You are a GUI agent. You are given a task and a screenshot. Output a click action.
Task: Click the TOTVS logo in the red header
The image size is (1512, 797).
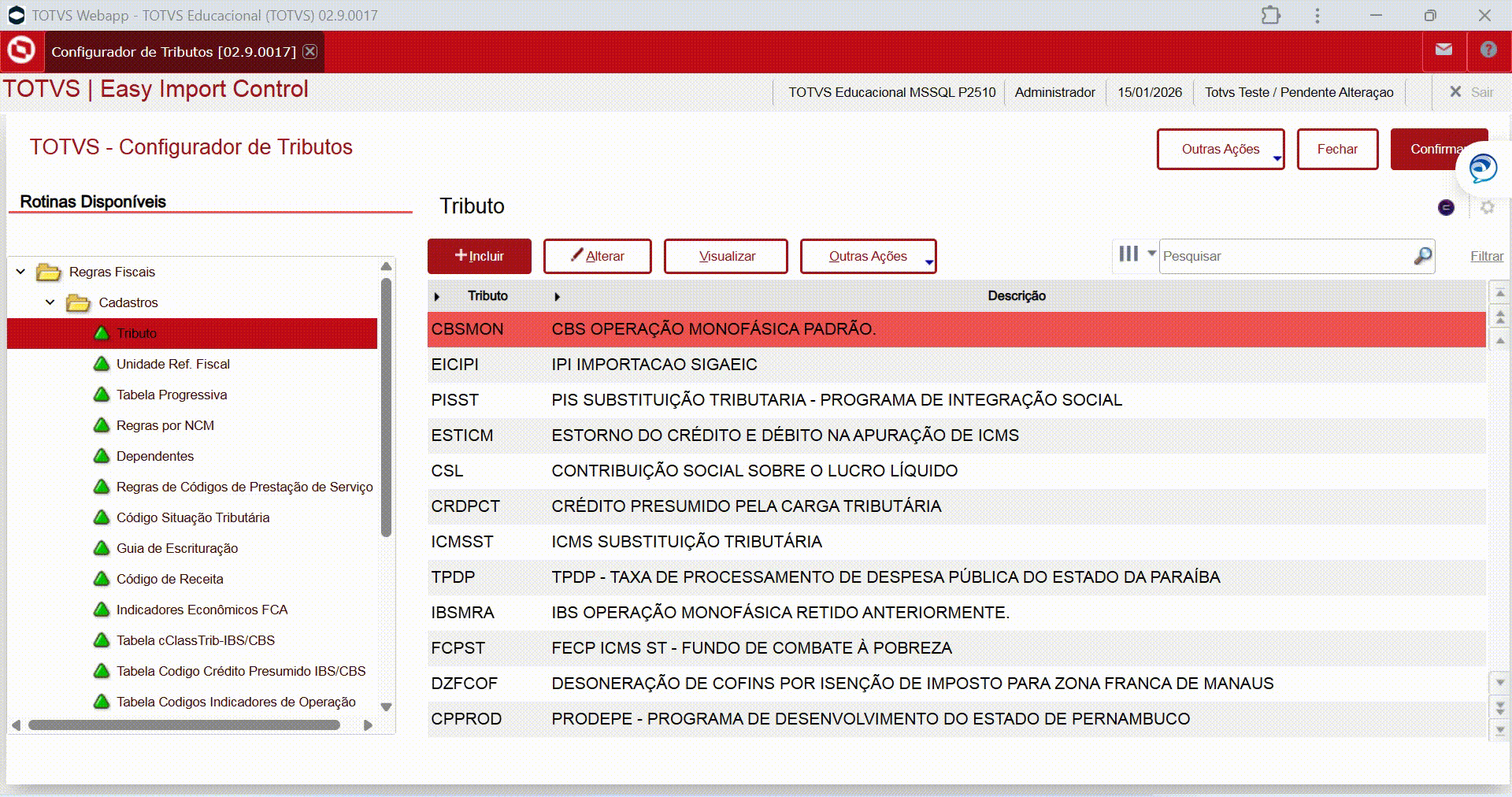tap(21, 50)
